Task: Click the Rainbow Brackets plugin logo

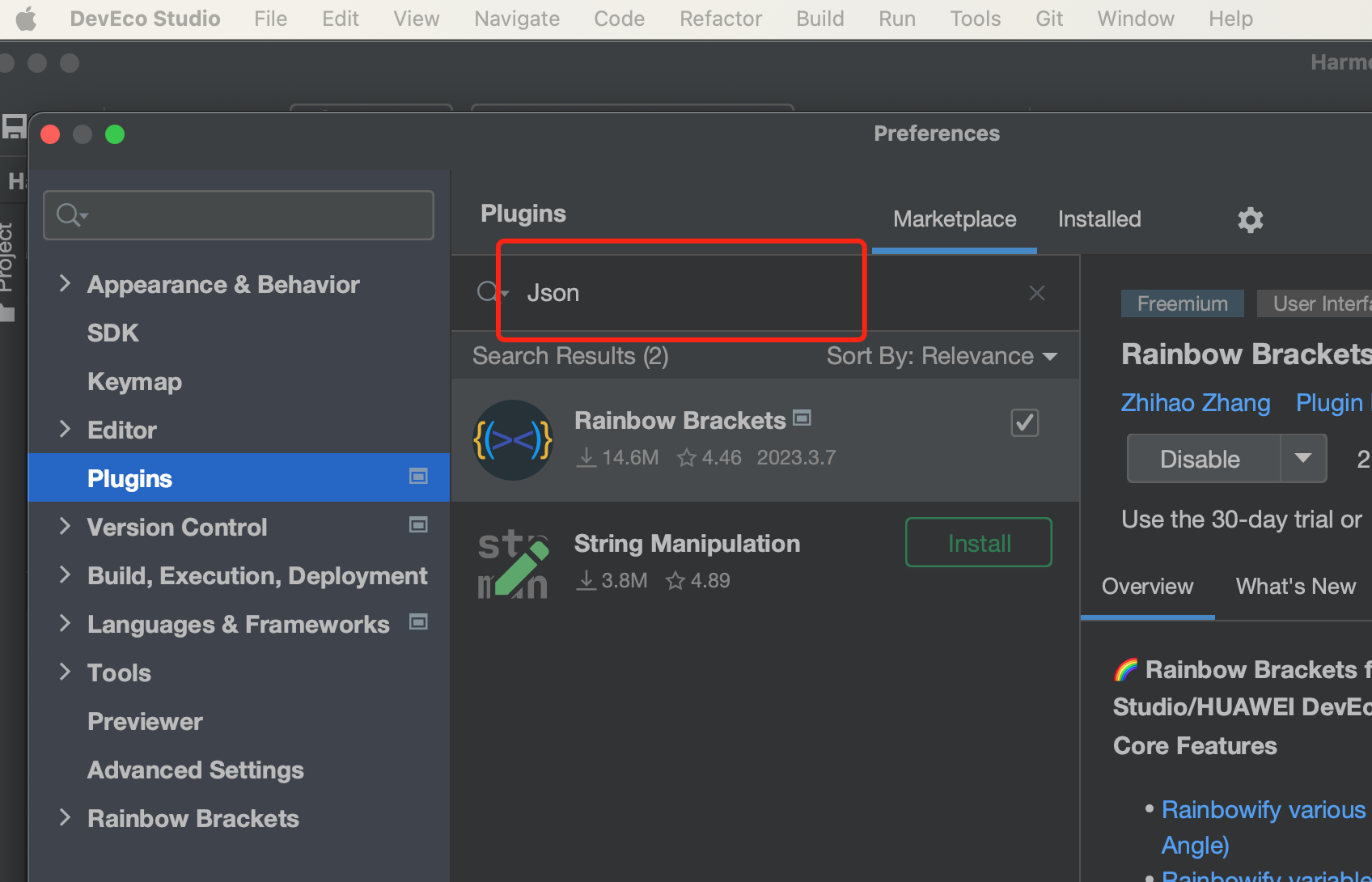Action: [x=513, y=440]
